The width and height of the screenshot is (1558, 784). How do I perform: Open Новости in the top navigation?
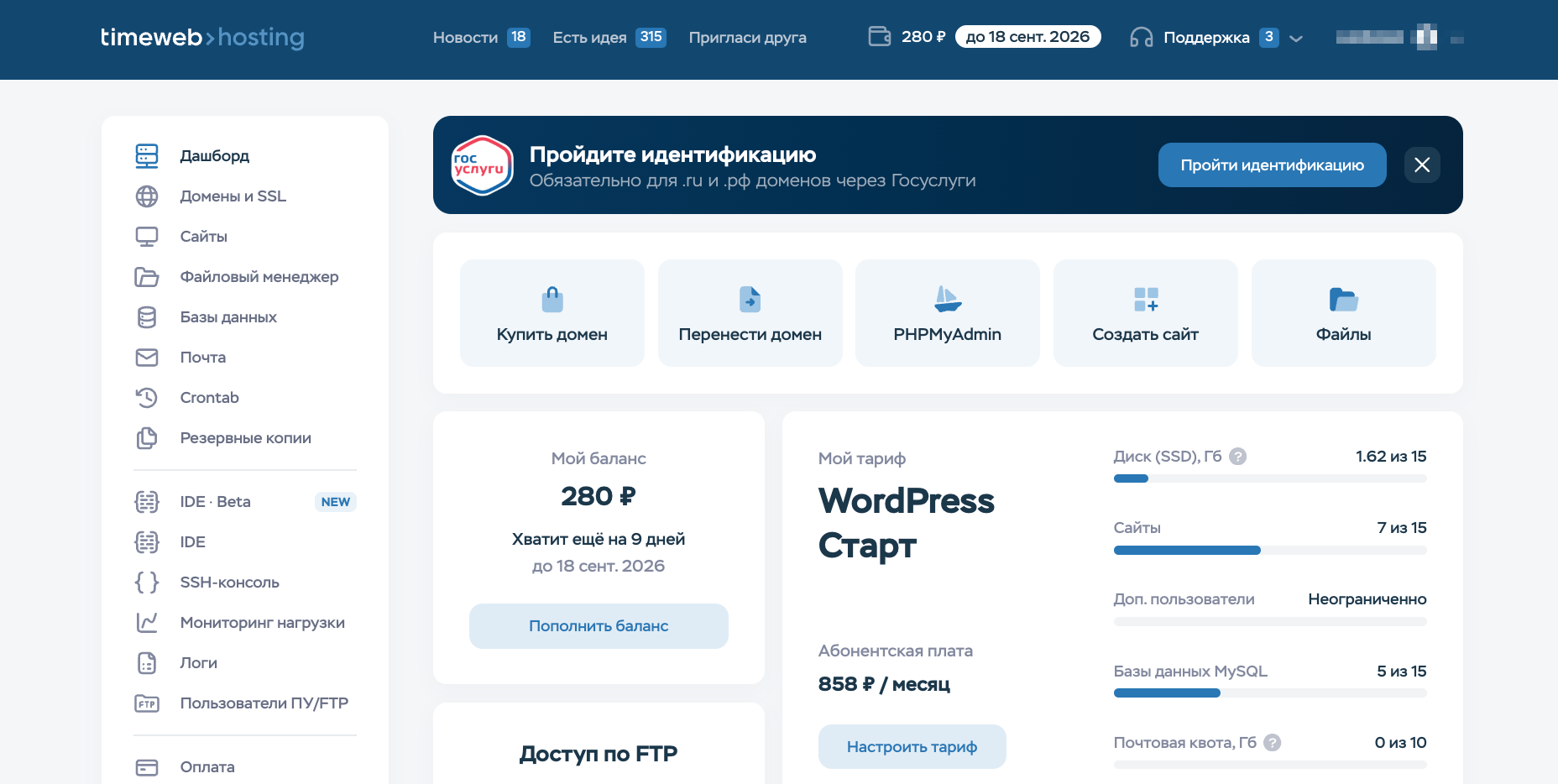click(465, 37)
